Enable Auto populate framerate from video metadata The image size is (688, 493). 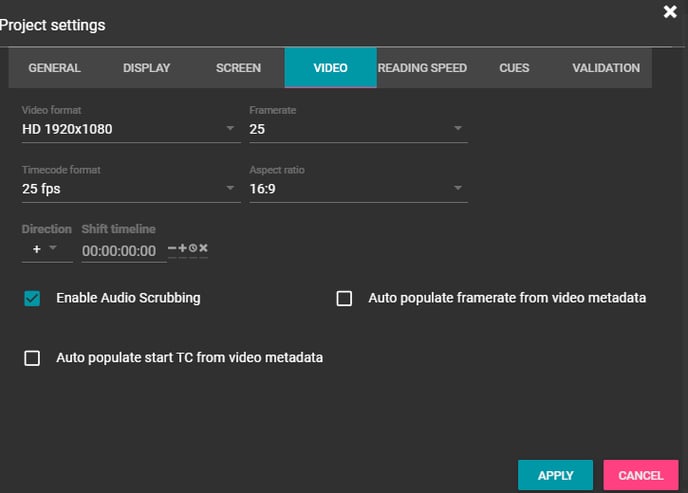point(344,298)
